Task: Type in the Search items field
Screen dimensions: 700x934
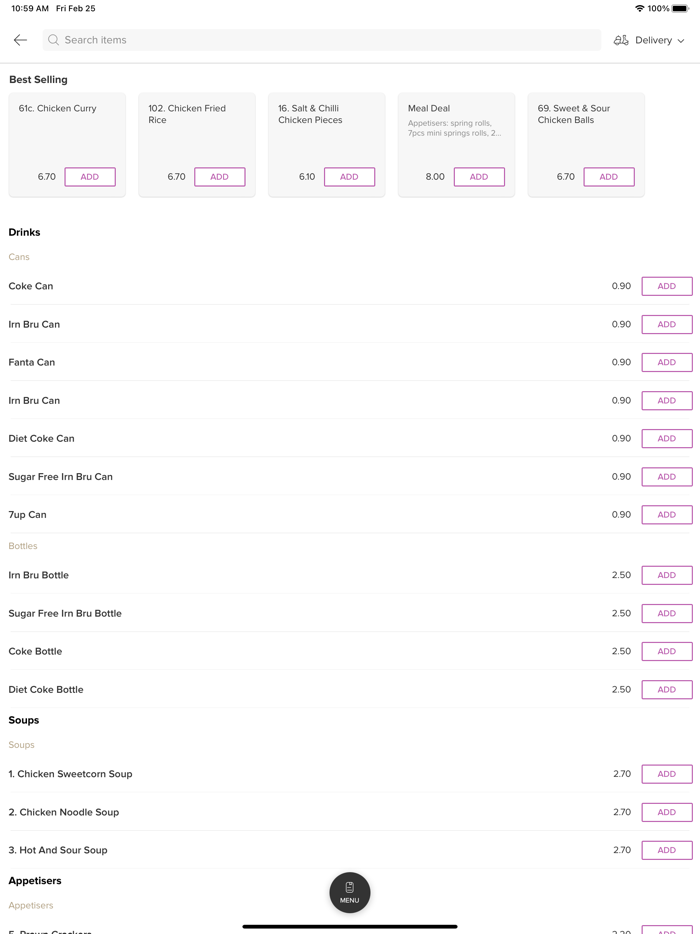Action: 320,40
